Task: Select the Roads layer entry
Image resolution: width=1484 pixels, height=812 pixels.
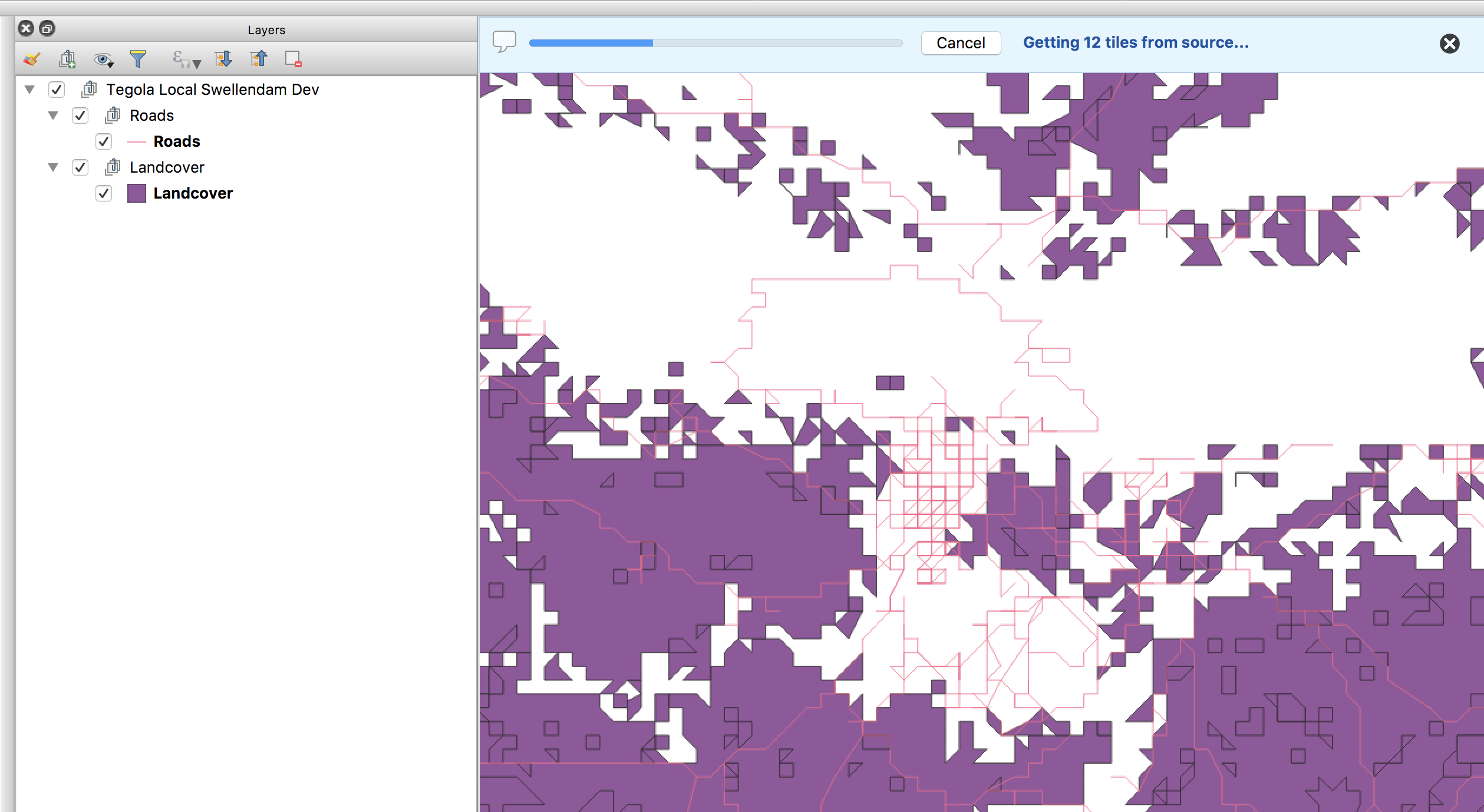Action: [x=176, y=141]
